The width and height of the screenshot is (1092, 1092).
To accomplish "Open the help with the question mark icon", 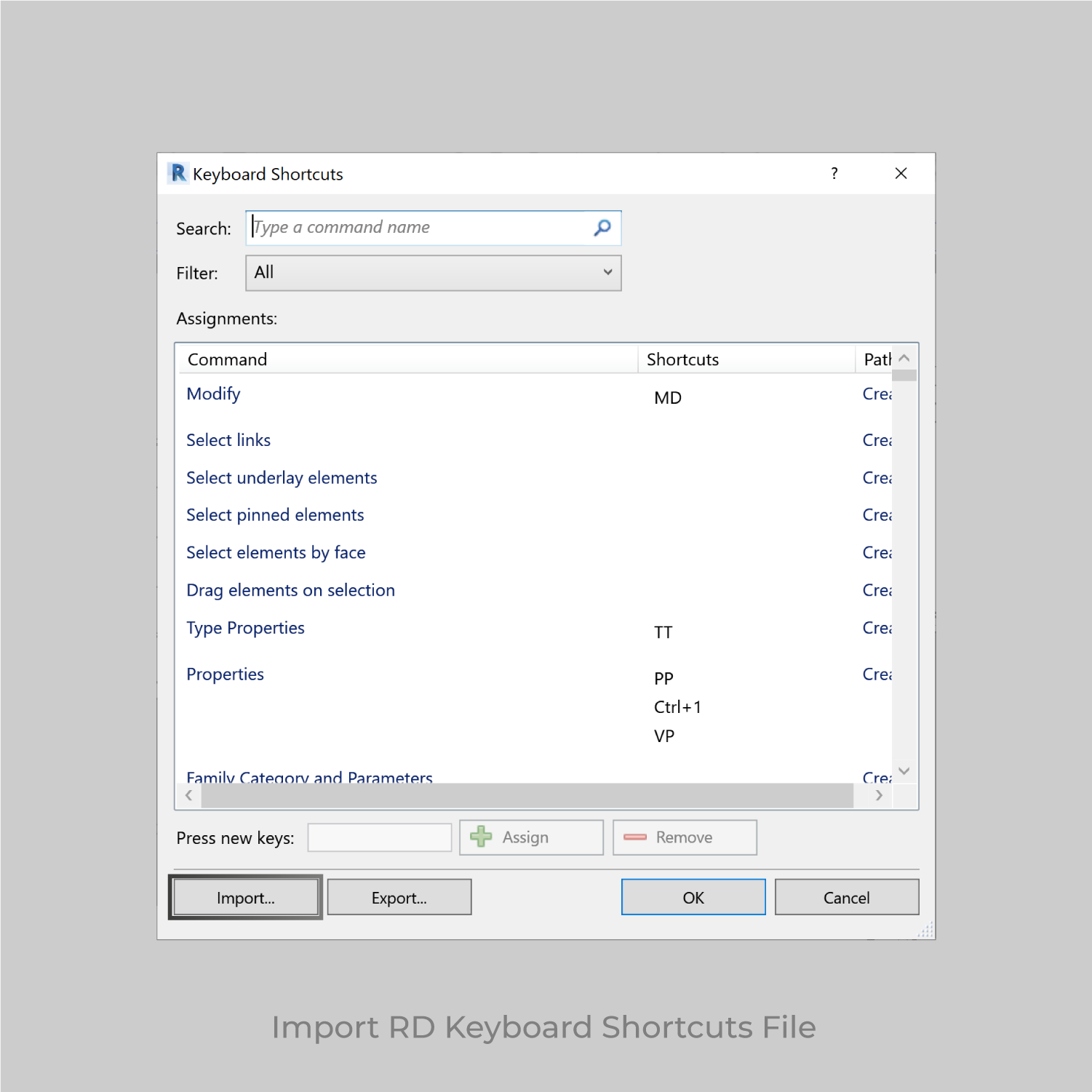I will (x=834, y=173).
